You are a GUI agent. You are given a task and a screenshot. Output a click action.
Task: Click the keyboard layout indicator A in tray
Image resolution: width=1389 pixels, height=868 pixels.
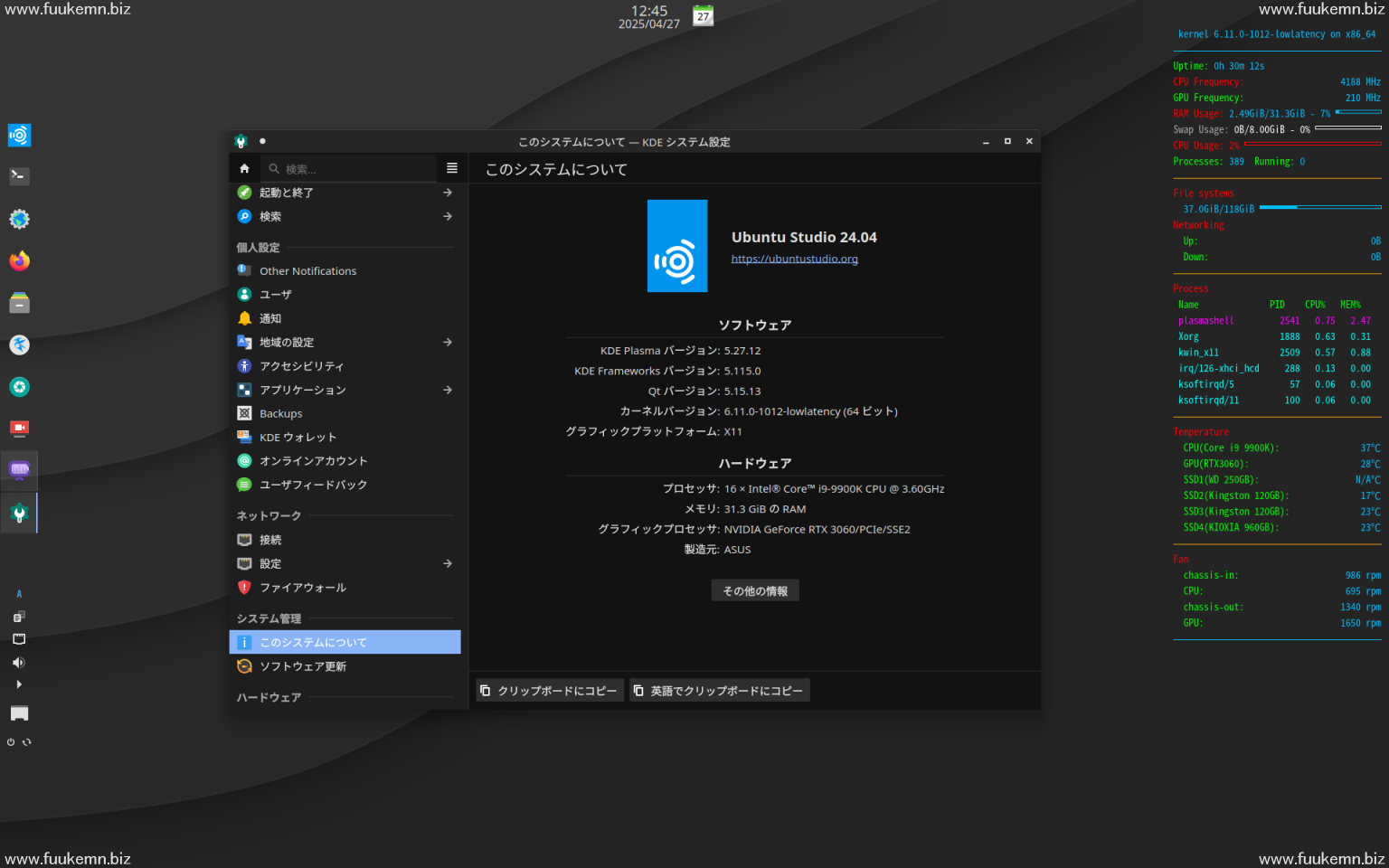click(x=19, y=594)
